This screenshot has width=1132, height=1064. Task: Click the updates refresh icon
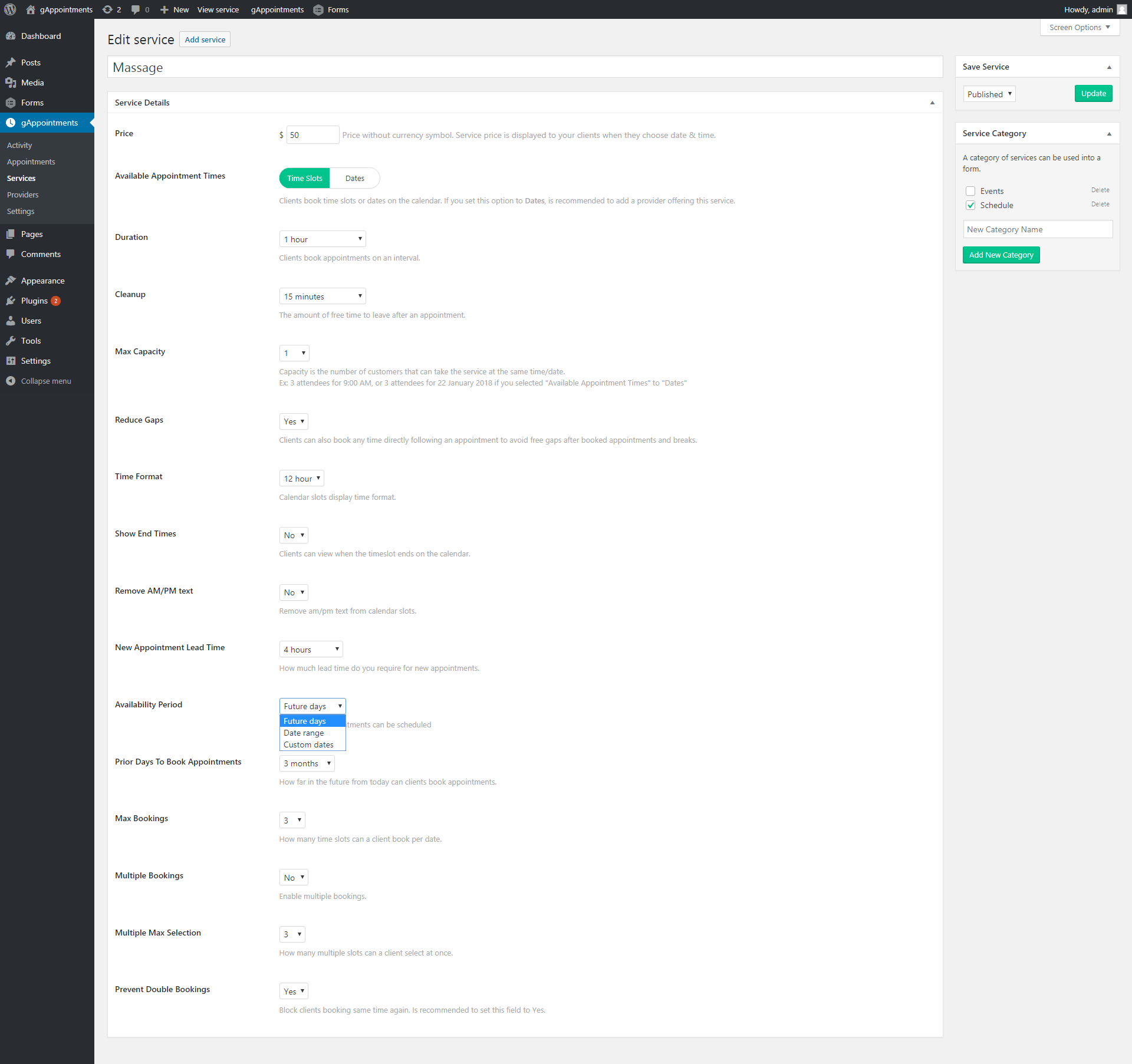tap(107, 9)
